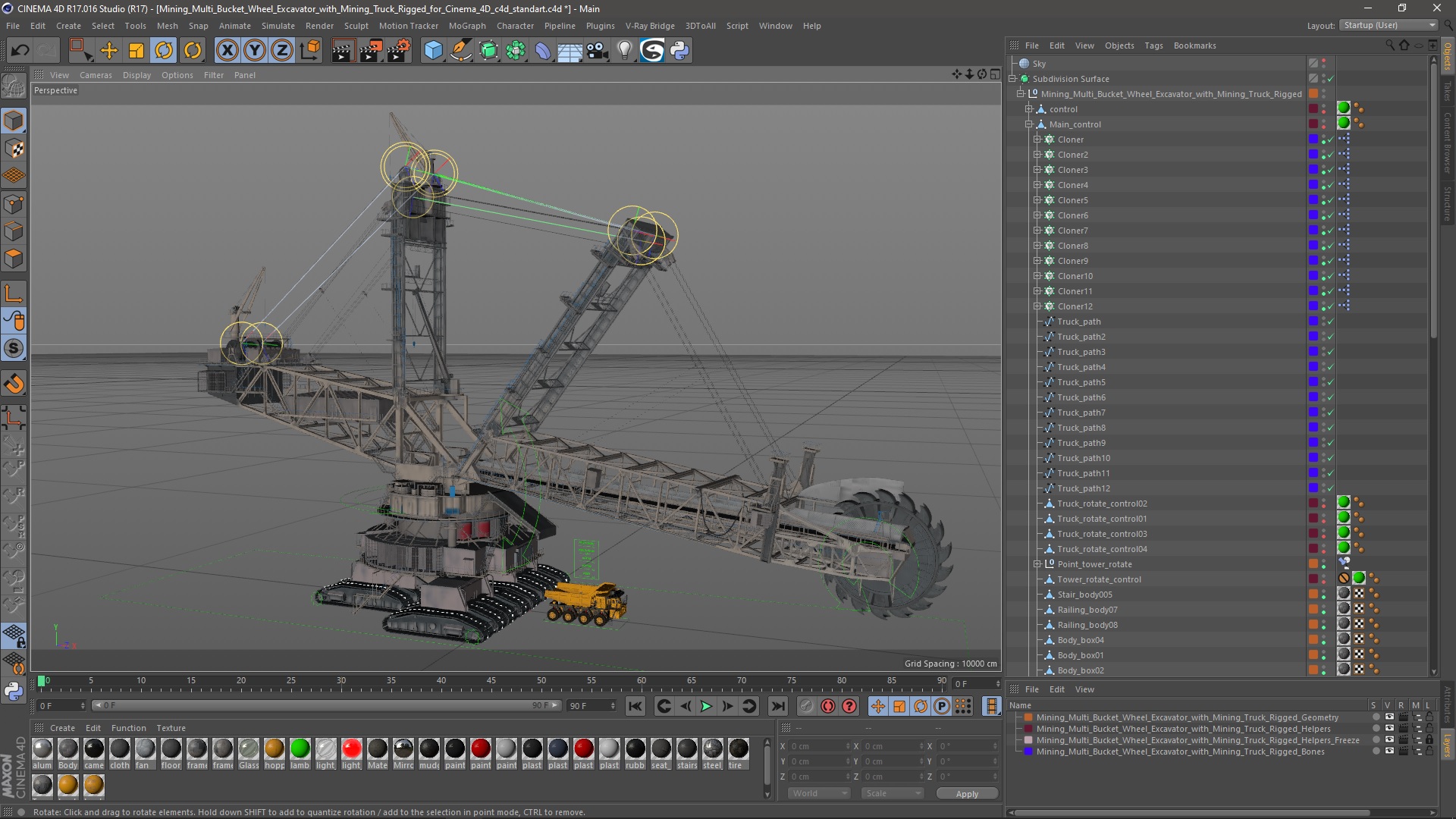Click frame 45 on the timeline ruler

click(x=491, y=681)
